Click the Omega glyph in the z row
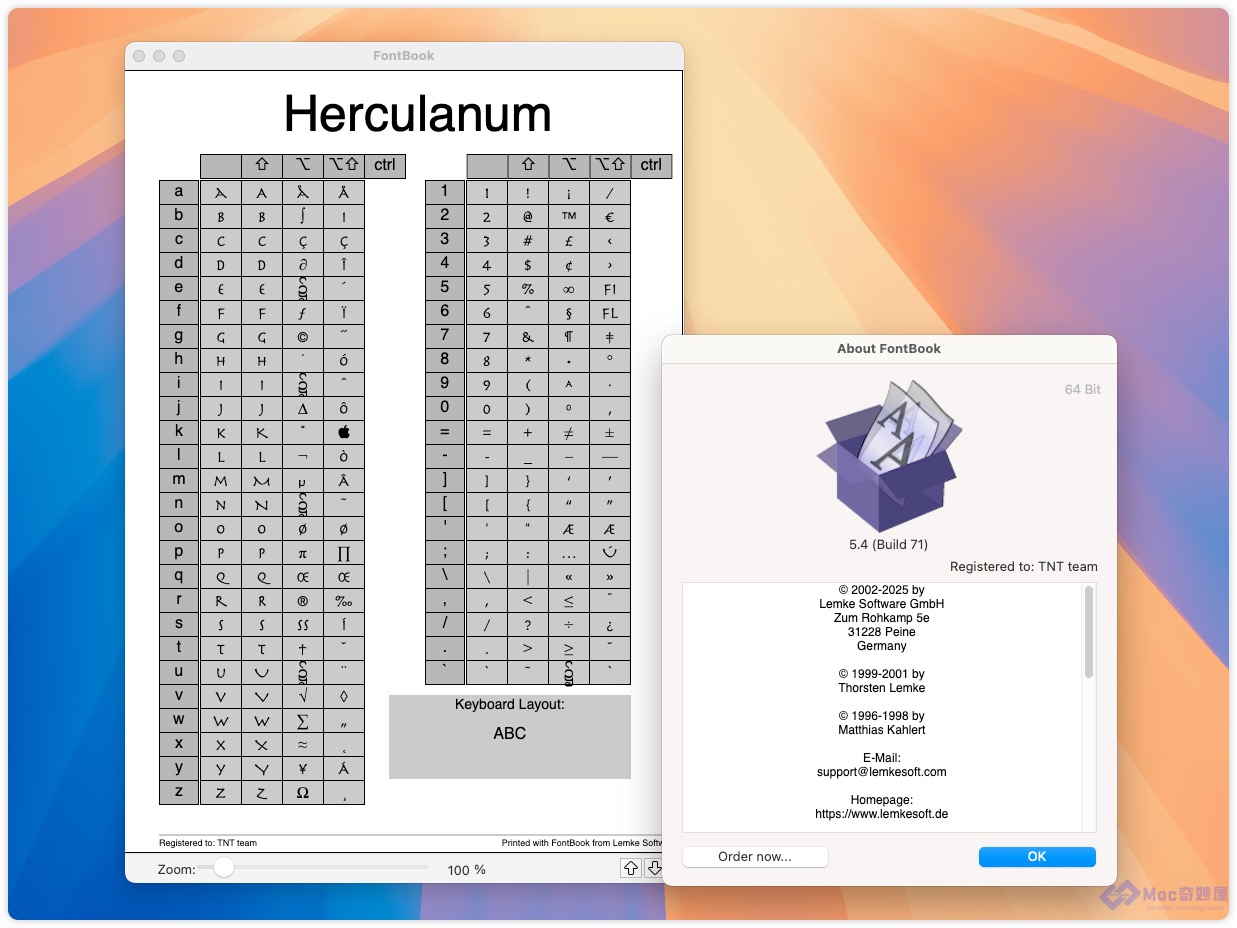 (x=303, y=792)
